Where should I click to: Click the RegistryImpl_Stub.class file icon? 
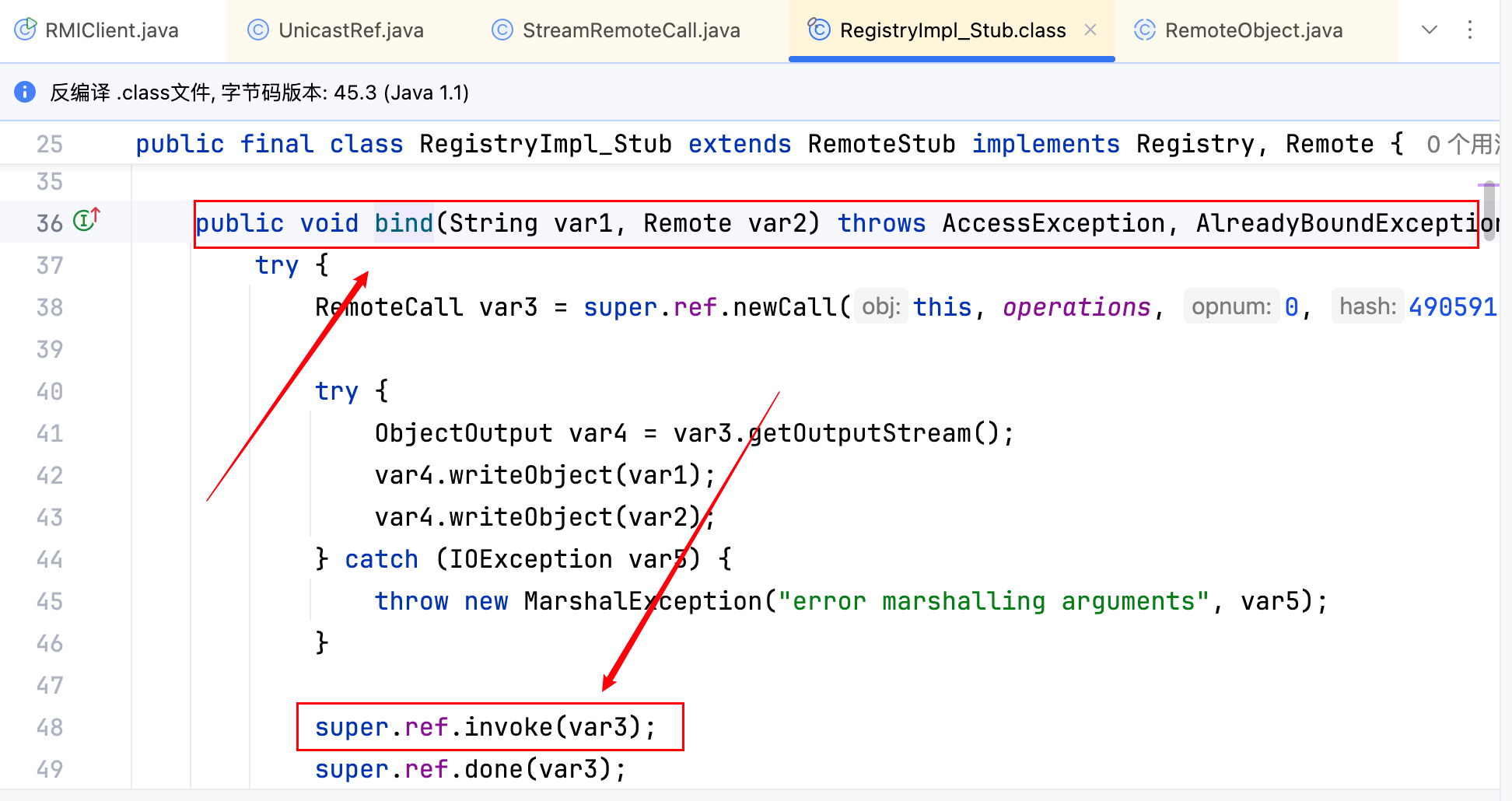point(818,30)
